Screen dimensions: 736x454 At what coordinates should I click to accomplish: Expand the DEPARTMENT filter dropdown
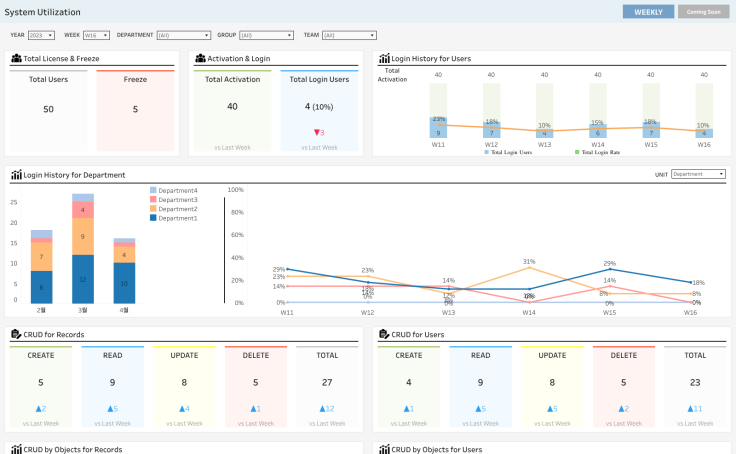click(x=184, y=35)
